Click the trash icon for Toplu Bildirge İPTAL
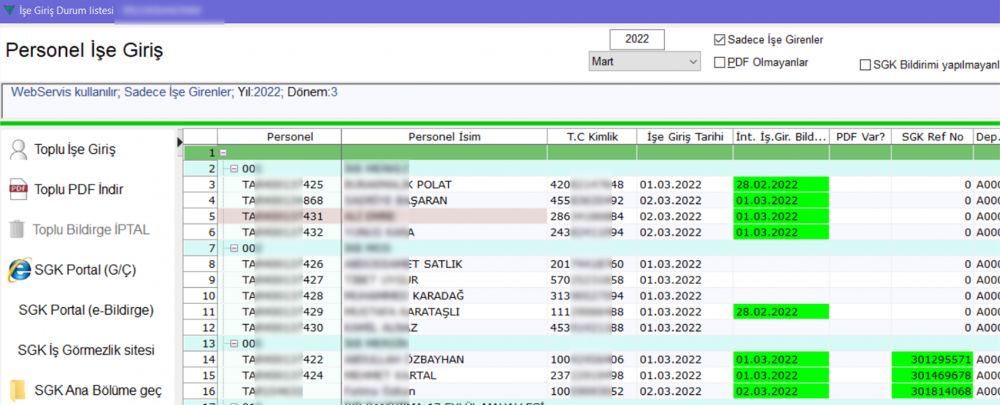 [x=18, y=229]
